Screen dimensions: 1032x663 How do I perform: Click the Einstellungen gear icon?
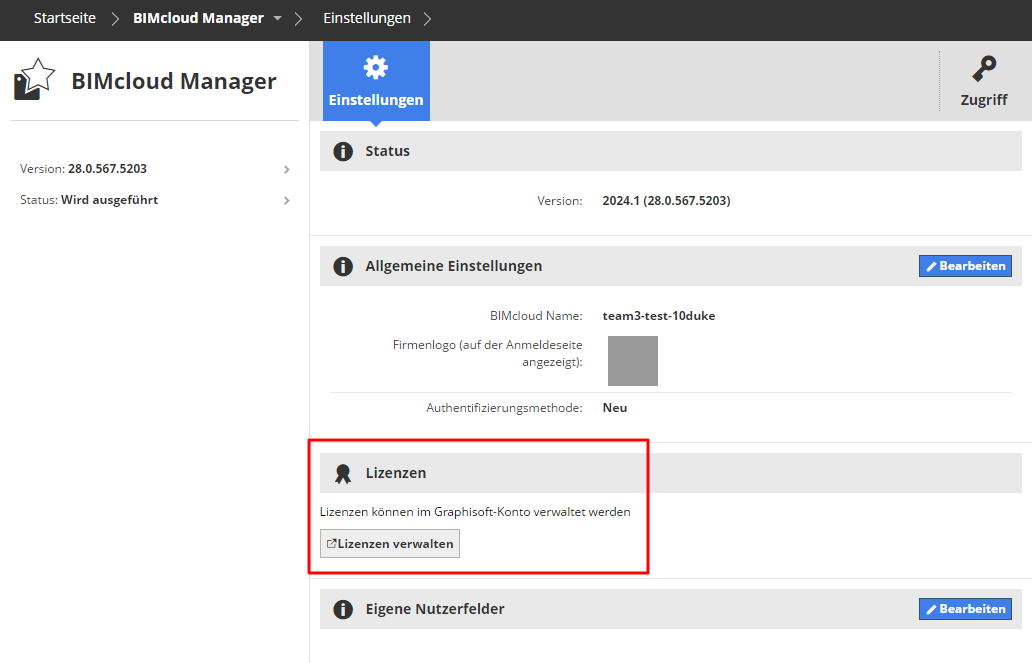tap(376, 68)
